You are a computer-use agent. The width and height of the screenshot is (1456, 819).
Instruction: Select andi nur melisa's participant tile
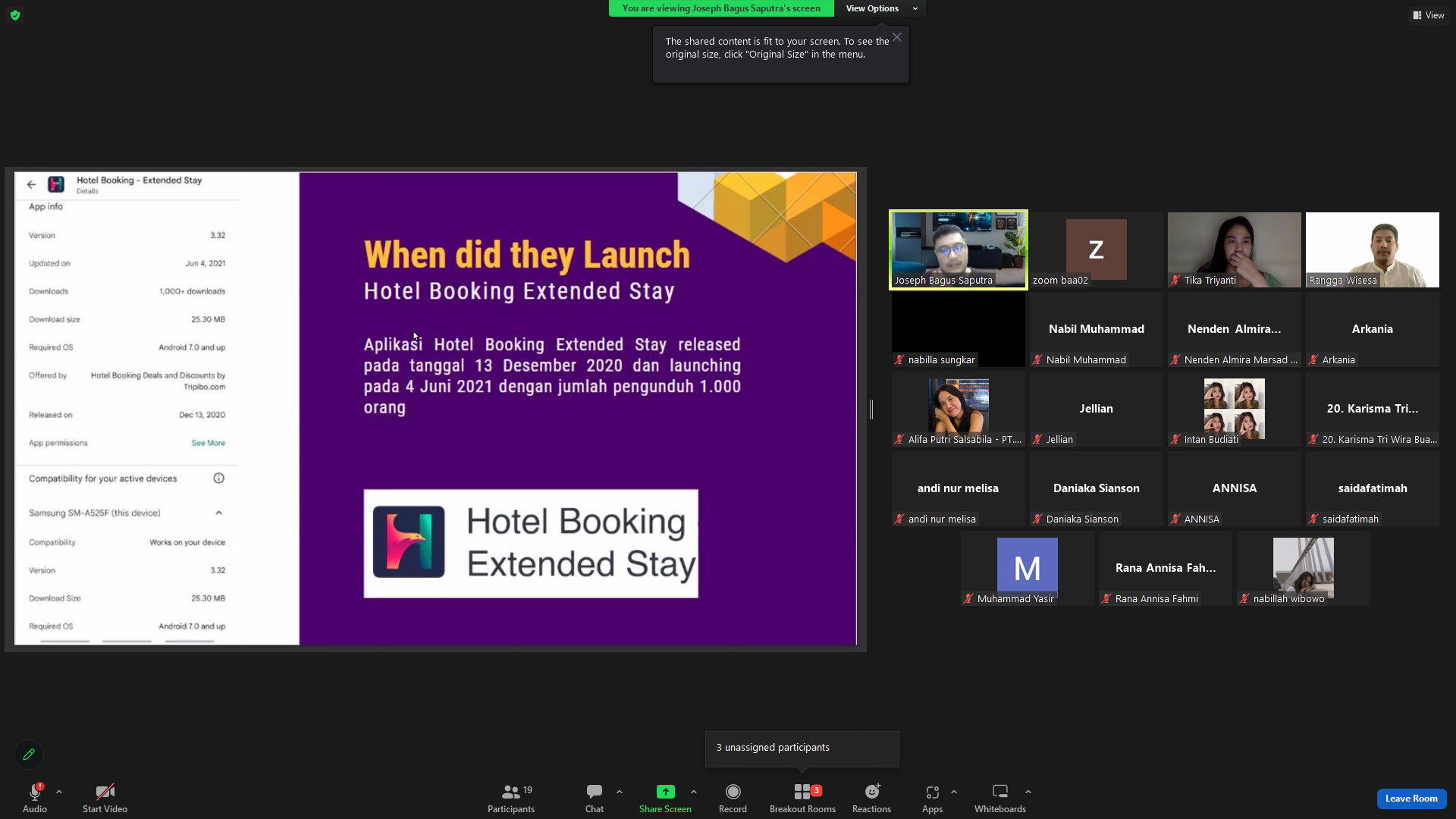click(x=959, y=488)
